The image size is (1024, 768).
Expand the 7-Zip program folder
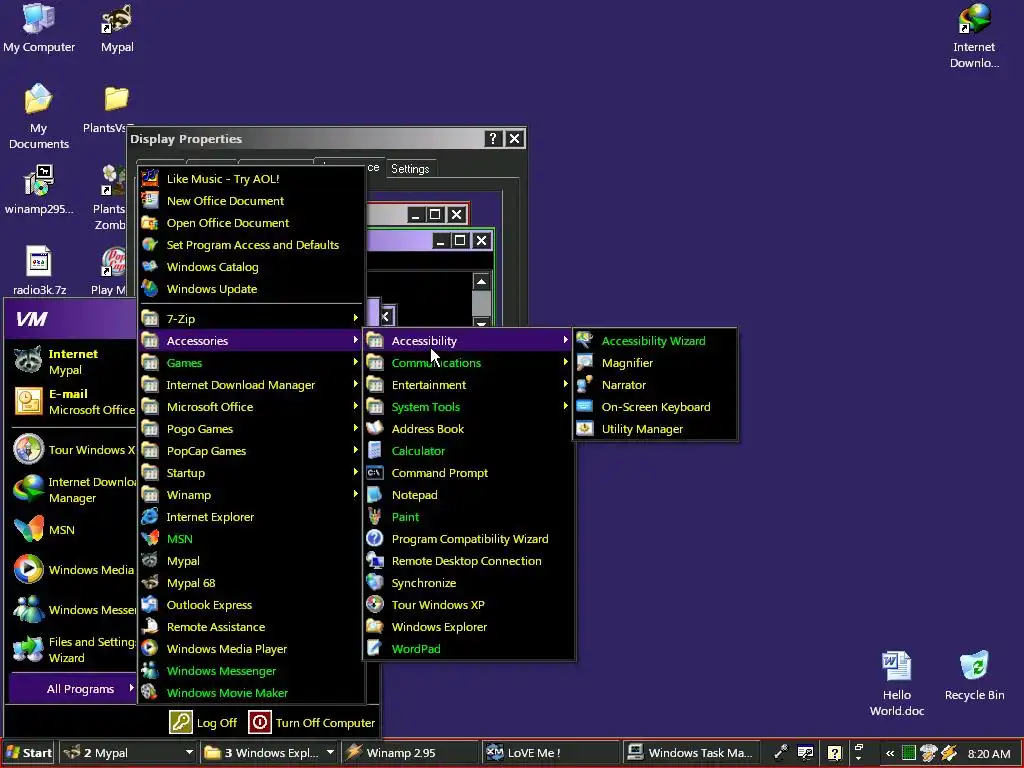(x=251, y=319)
